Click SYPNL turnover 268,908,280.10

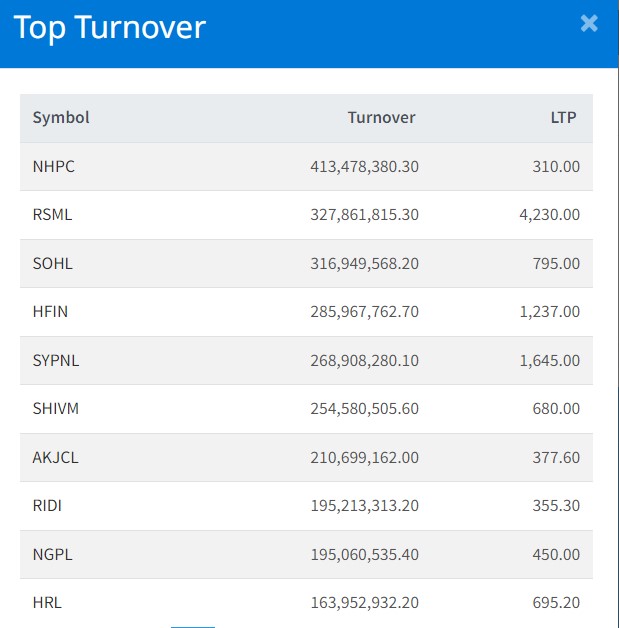pyautogui.click(x=364, y=360)
